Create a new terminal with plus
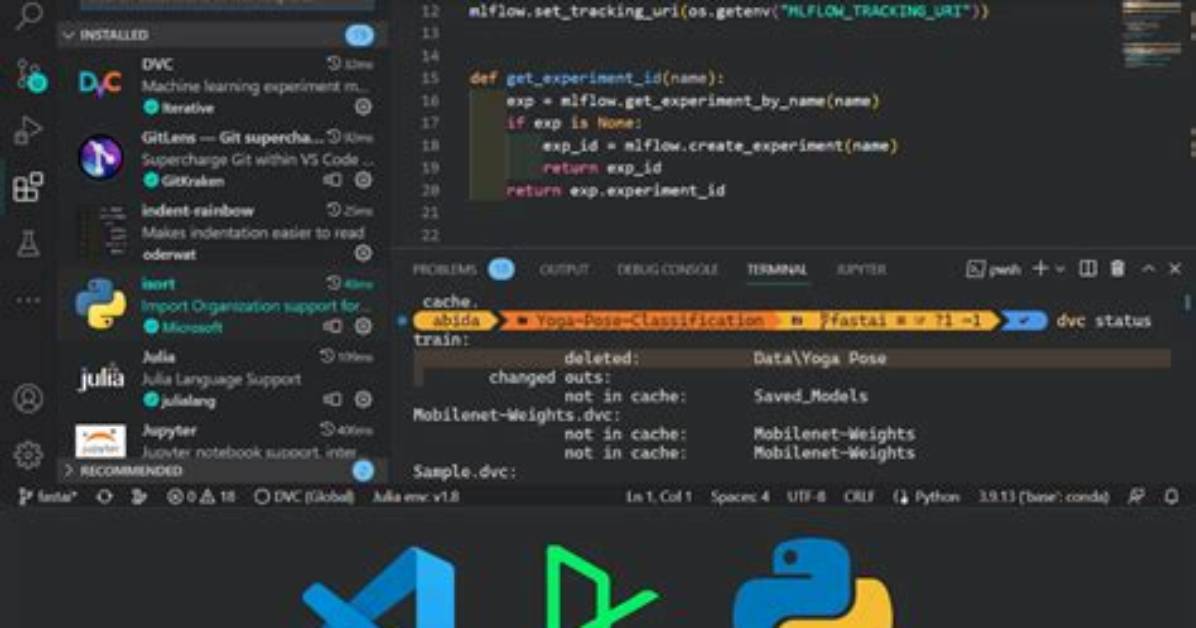This screenshot has width=1196, height=628. pos(1040,269)
